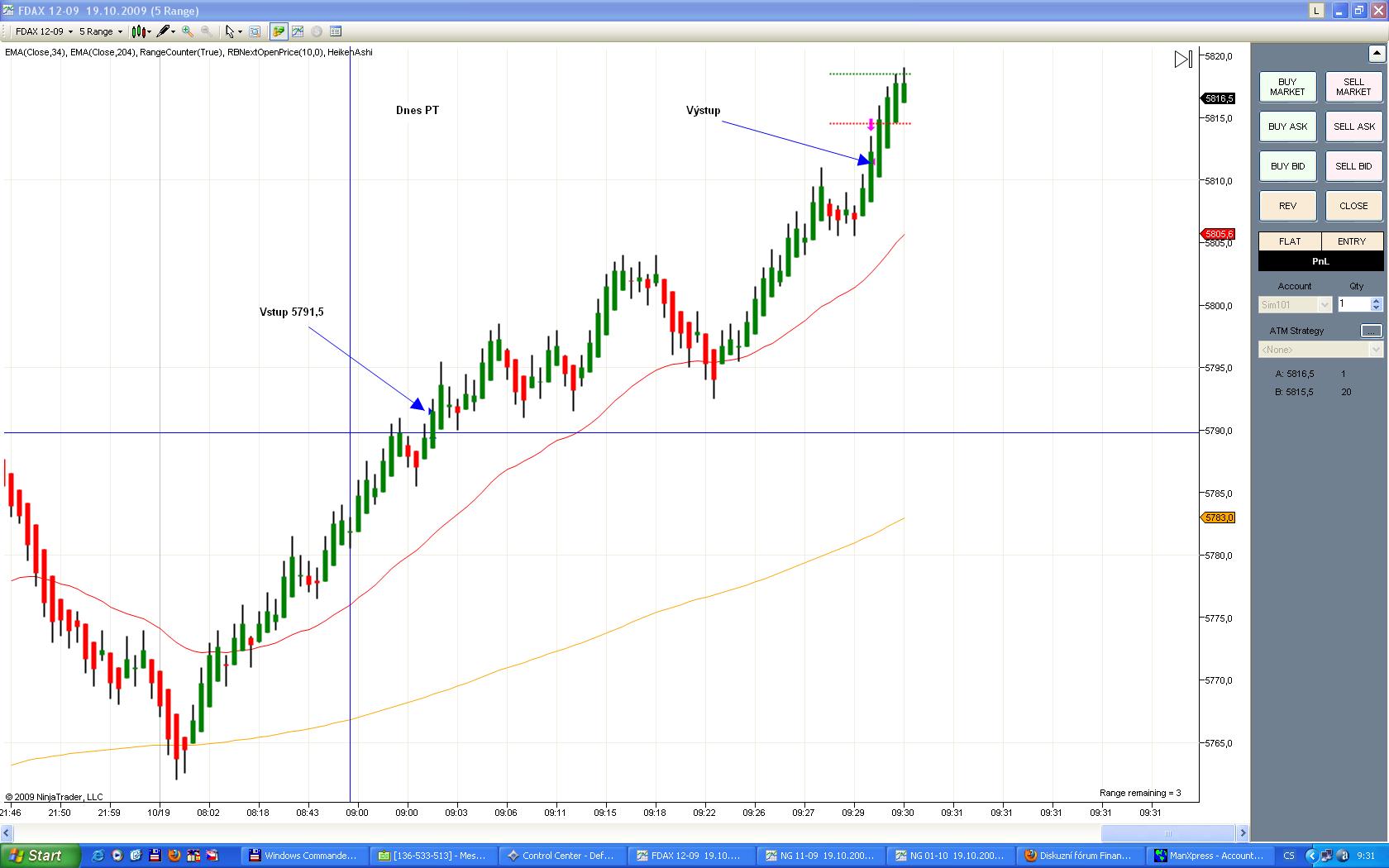Screen dimensions: 1389x868
Task: Click the system clock showing 9:31
Action: (x=1366, y=856)
